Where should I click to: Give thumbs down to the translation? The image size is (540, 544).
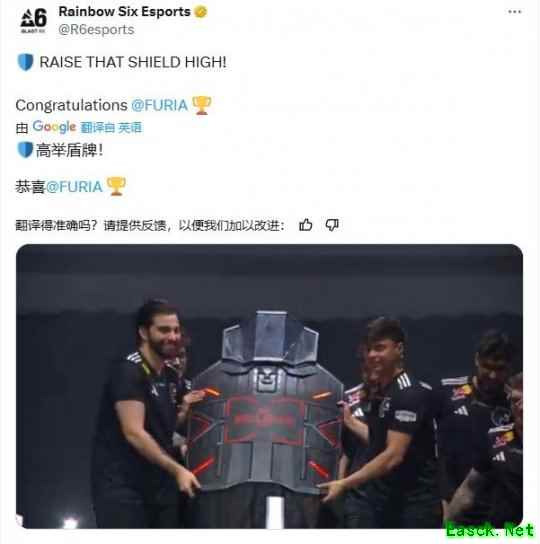click(x=332, y=225)
